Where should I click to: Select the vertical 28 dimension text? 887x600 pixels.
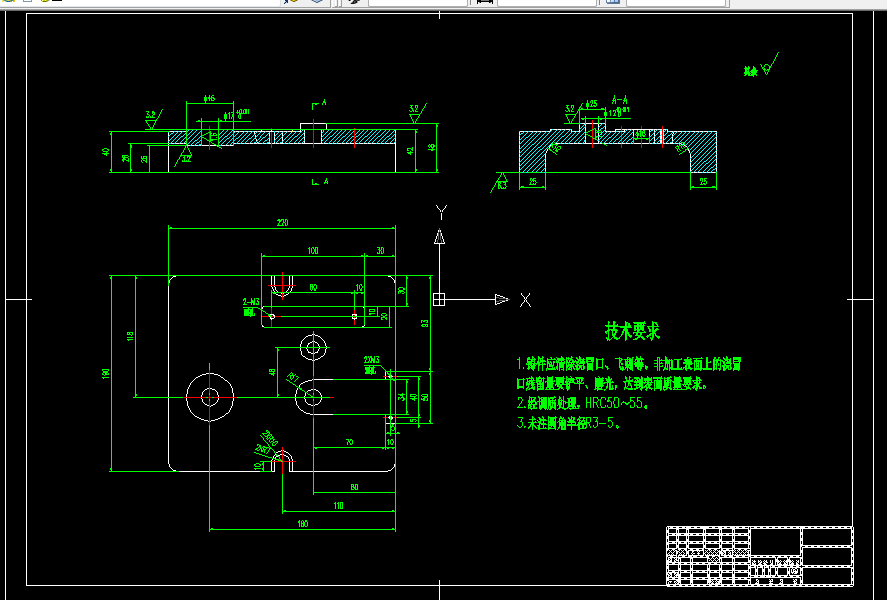[x=126, y=158]
